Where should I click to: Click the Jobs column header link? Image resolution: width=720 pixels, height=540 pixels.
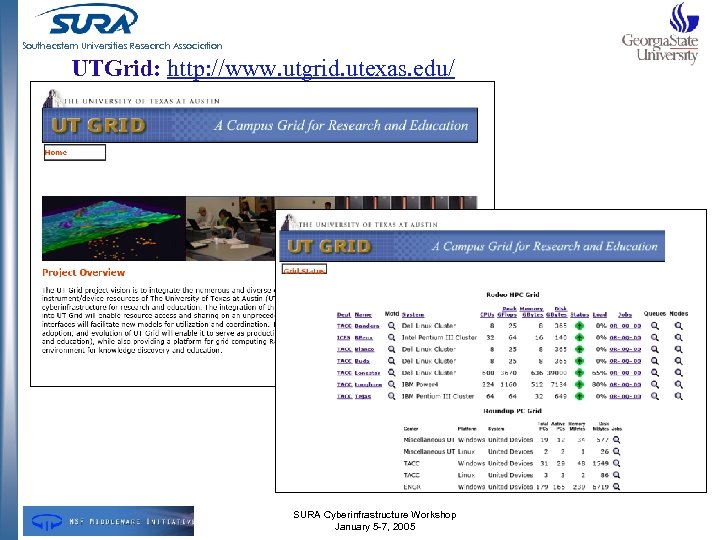coord(624,315)
